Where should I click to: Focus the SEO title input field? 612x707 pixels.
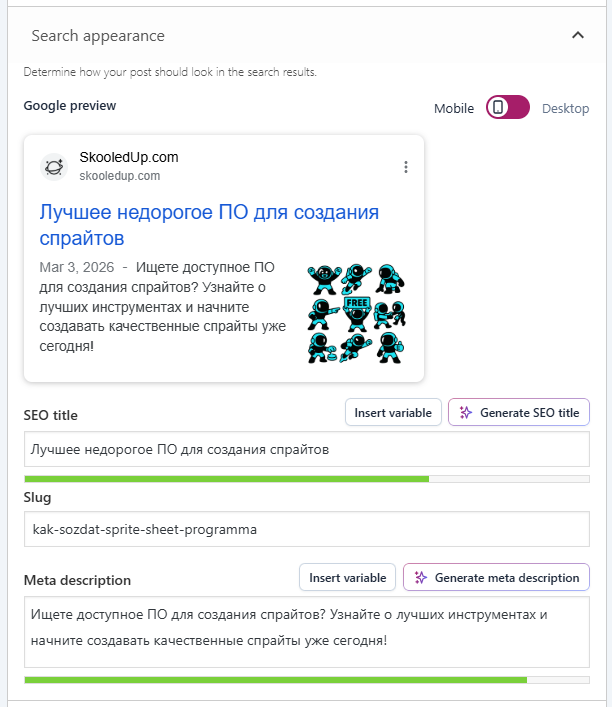pos(306,450)
